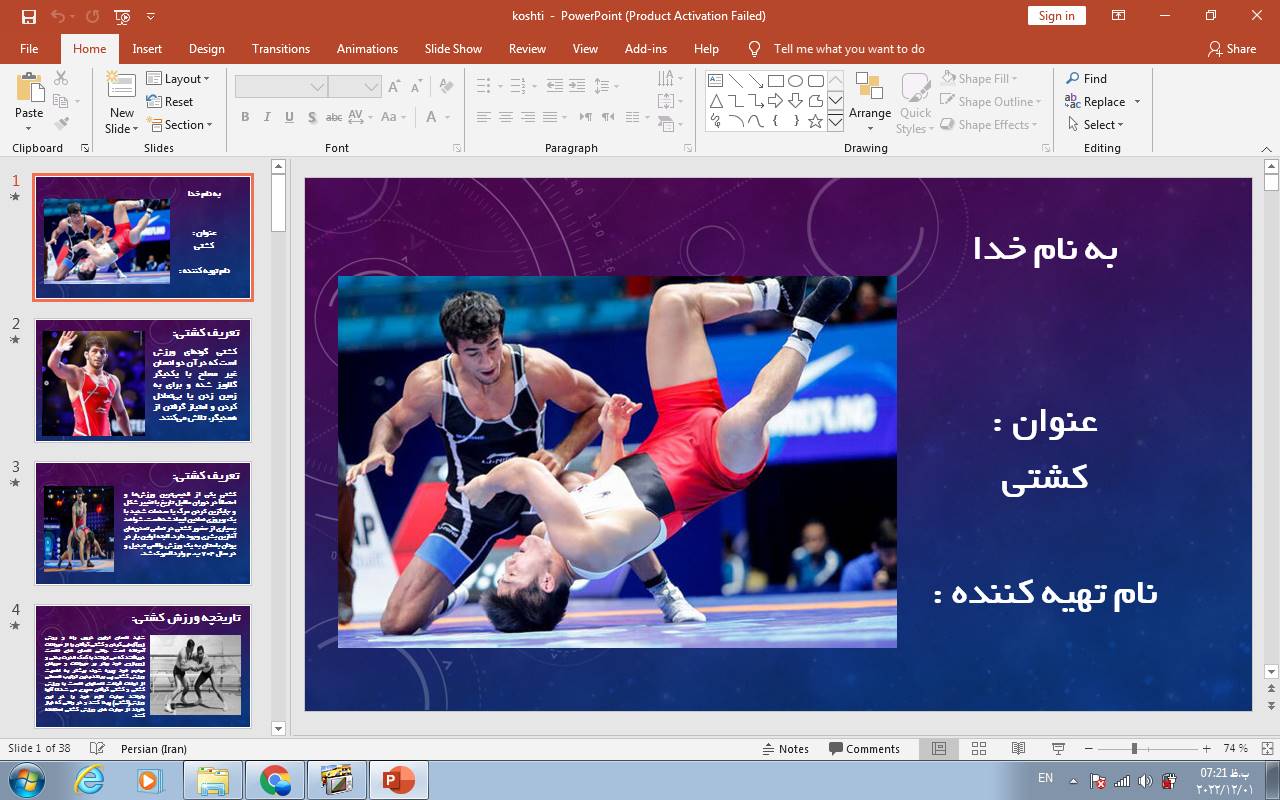This screenshot has height=800, width=1280.
Task: Toggle the Notes pane
Action: click(x=785, y=748)
